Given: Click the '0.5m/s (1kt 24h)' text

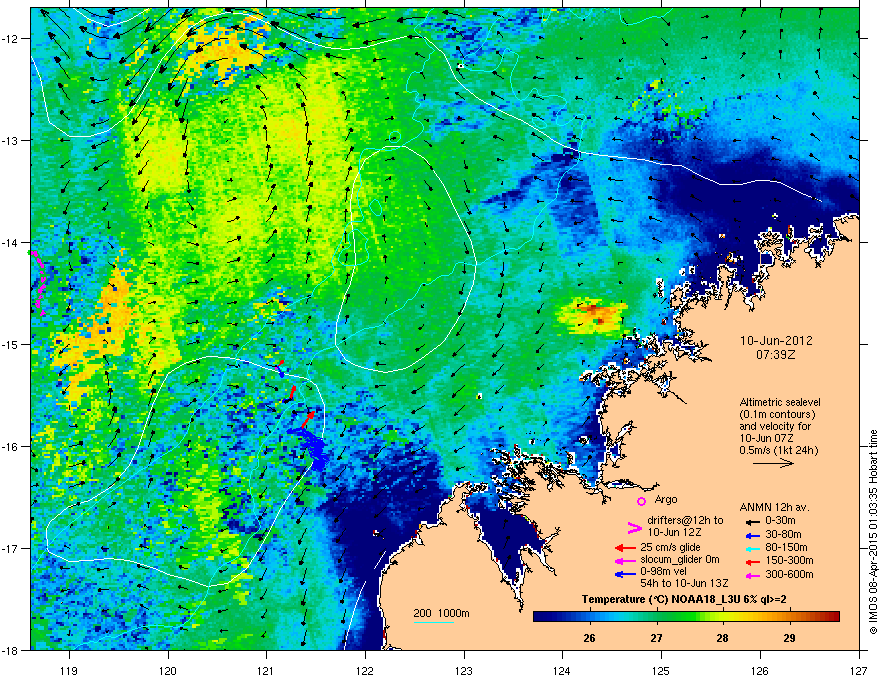Looking at the screenshot, I should pos(778,450).
